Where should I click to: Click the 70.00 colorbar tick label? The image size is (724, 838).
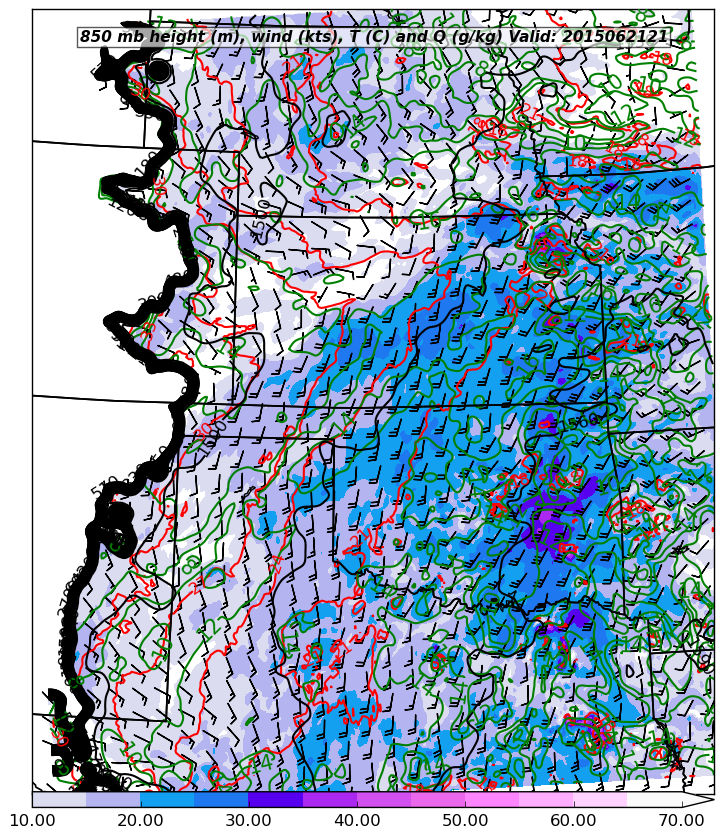pyautogui.click(x=682, y=821)
